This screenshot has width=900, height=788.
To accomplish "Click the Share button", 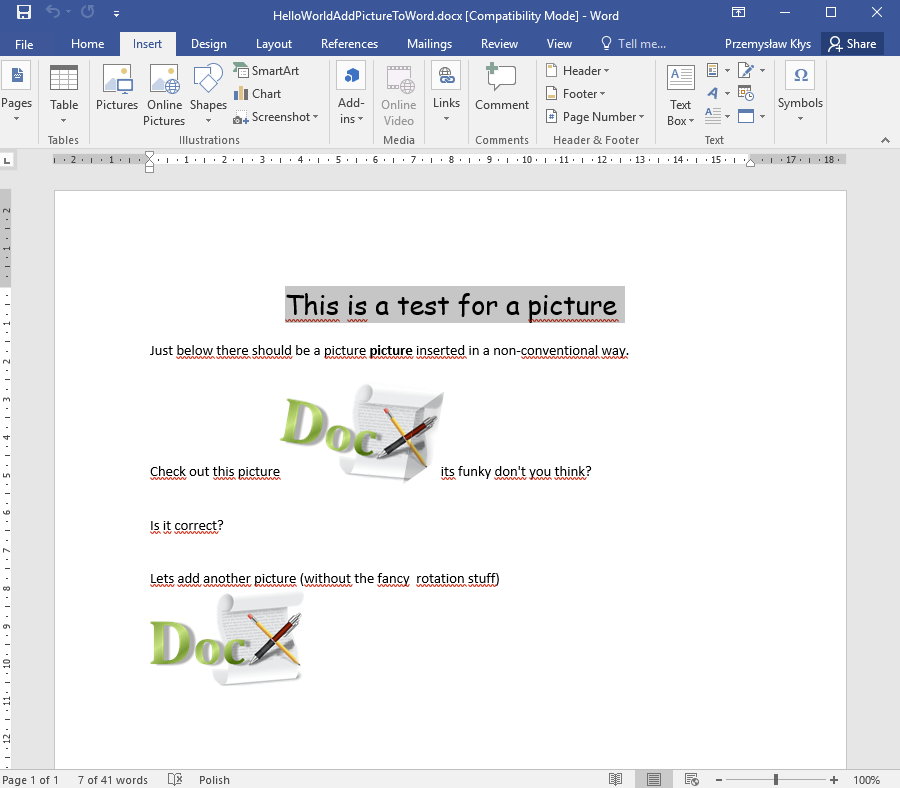I will 852,44.
